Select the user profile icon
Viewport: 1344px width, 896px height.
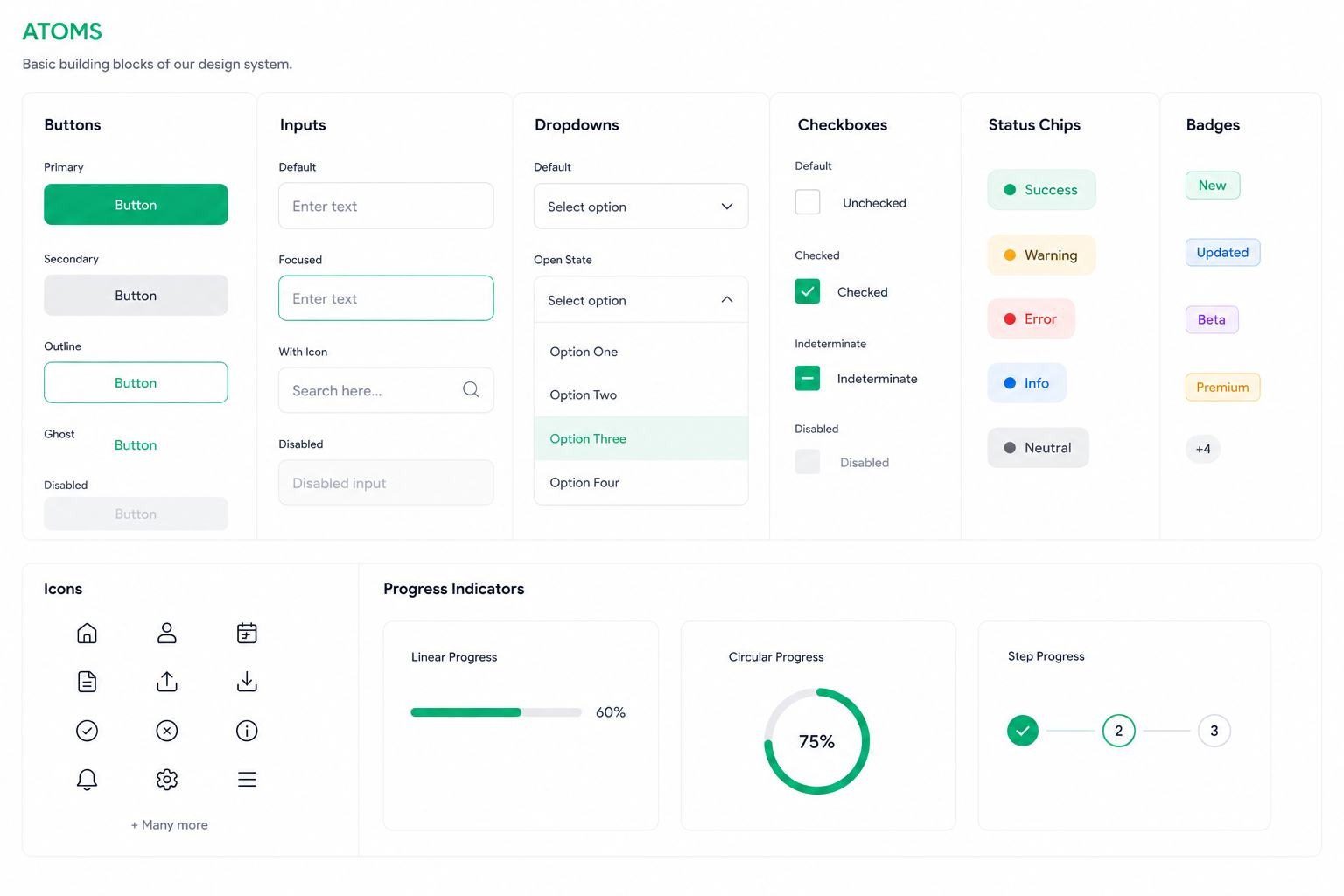pos(166,633)
